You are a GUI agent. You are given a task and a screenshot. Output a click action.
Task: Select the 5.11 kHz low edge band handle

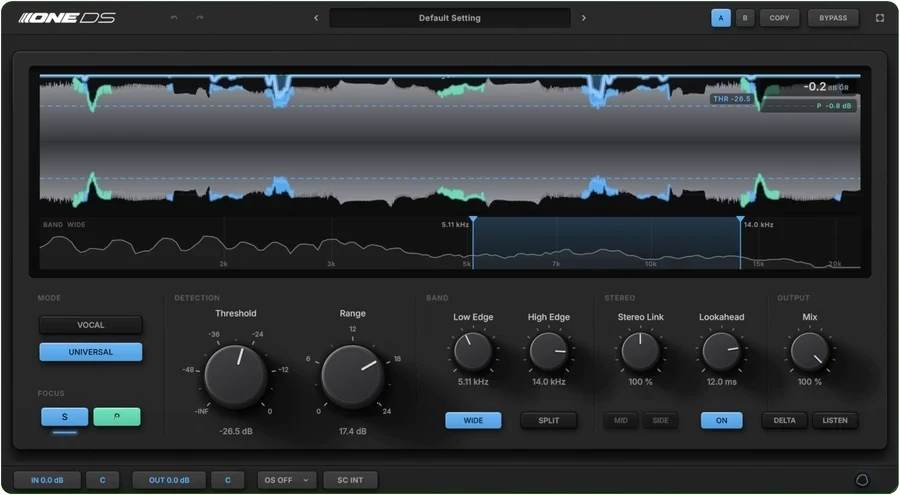tap(472, 219)
